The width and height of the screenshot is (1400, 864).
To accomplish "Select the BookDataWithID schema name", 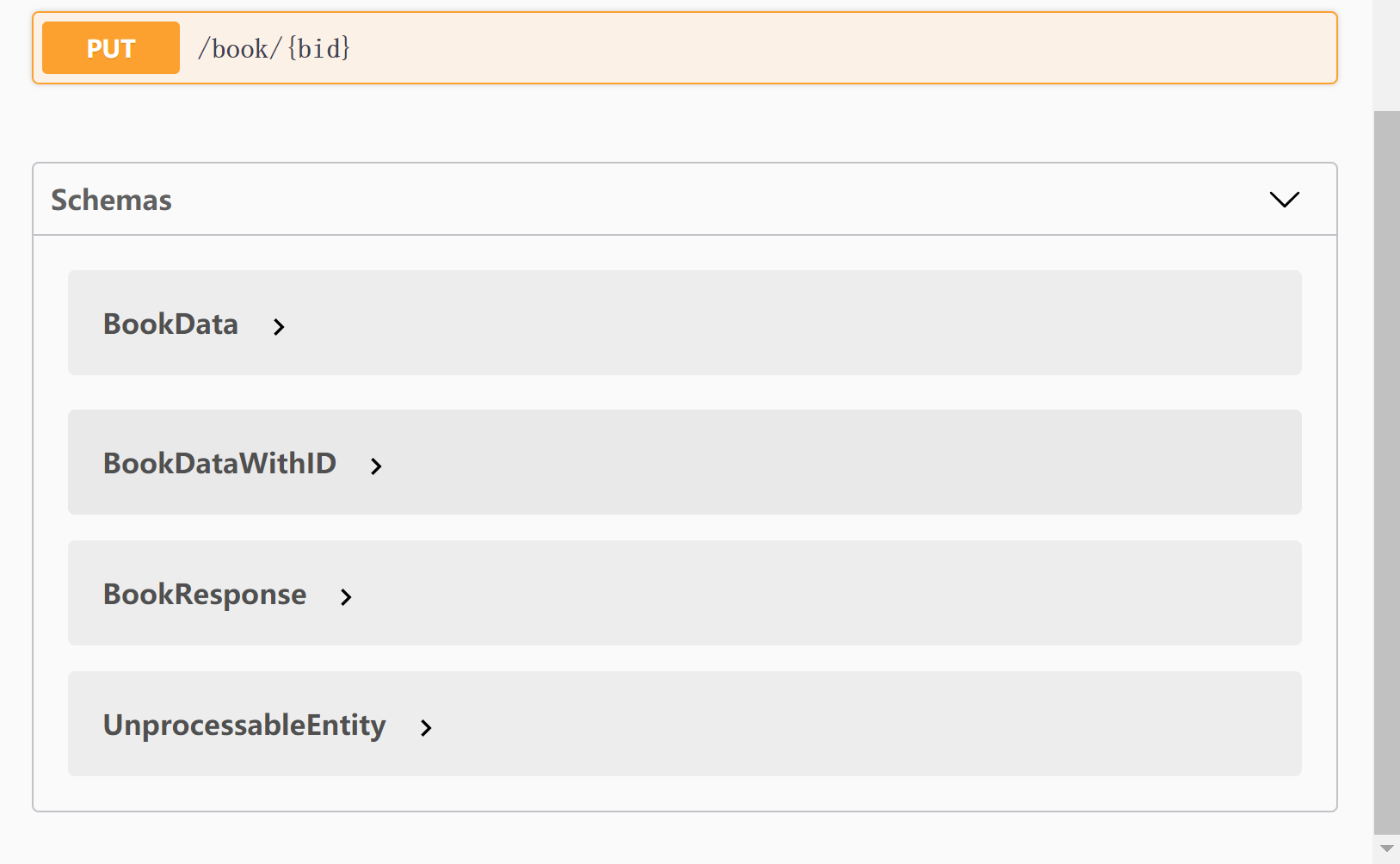I will (219, 464).
